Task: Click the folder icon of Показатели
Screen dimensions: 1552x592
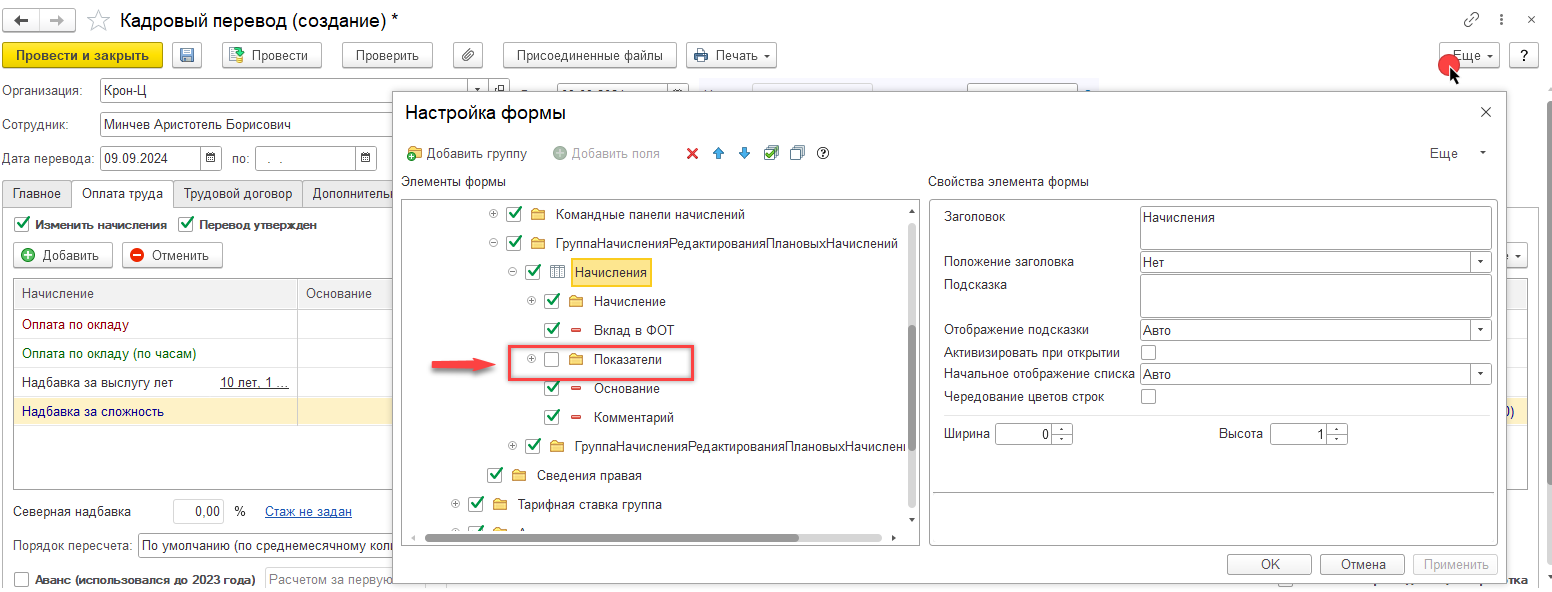Action: 576,360
